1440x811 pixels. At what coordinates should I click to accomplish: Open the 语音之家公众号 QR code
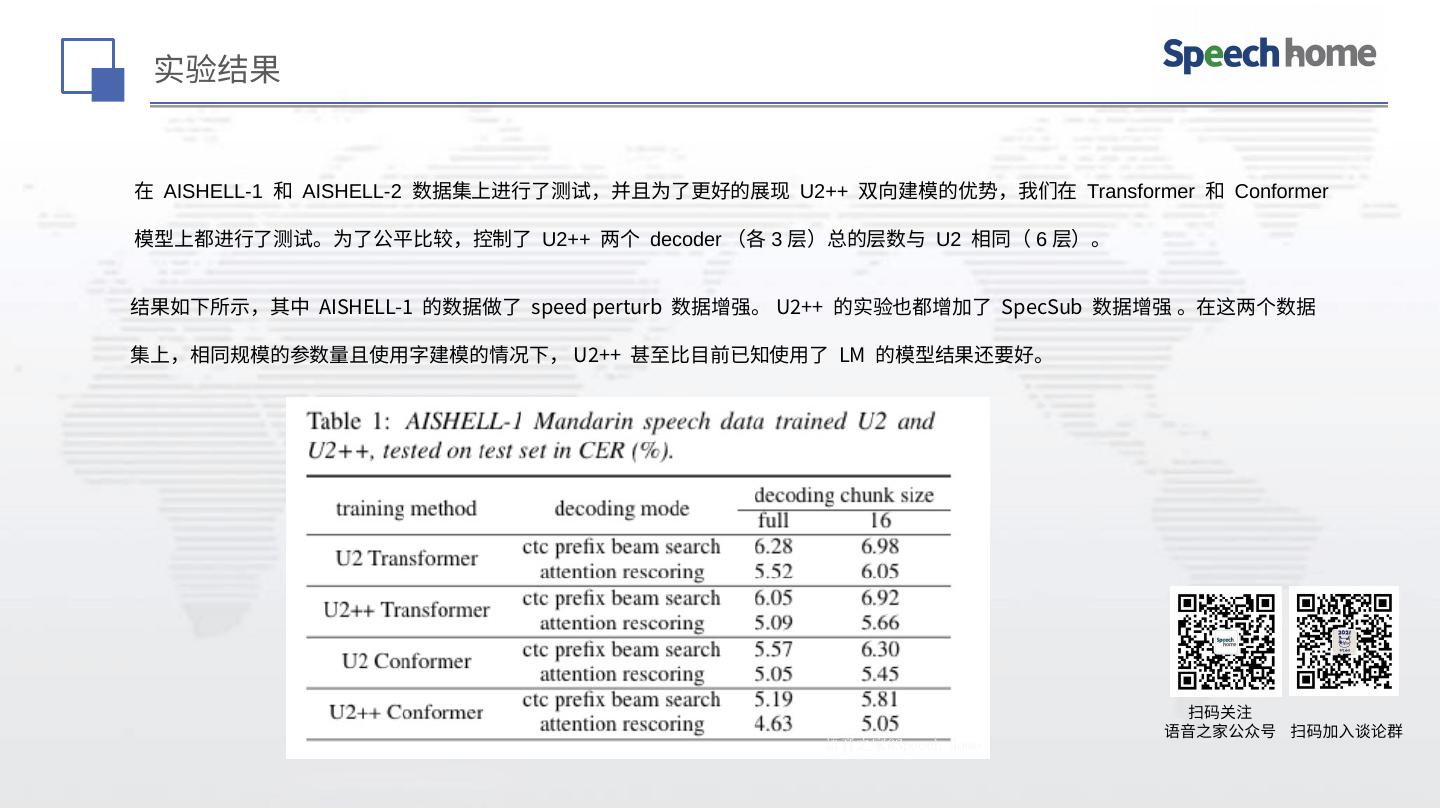[1226, 641]
